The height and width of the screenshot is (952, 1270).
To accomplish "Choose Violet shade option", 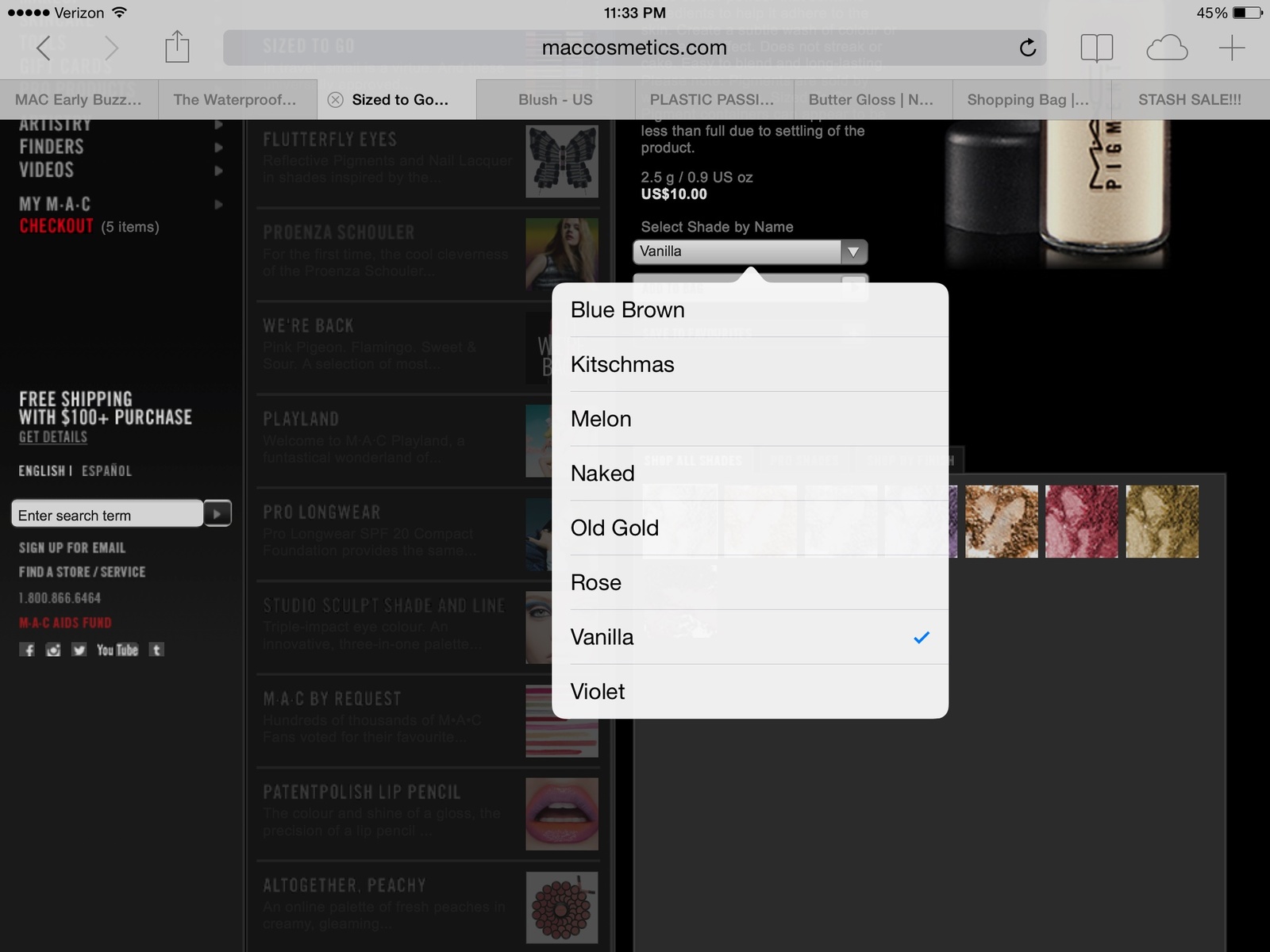I will pos(750,692).
